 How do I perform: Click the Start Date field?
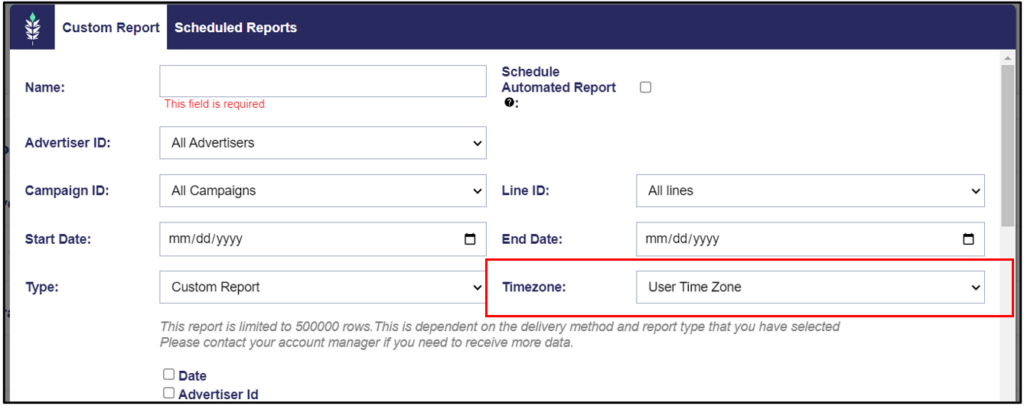(x=323, y=239)
